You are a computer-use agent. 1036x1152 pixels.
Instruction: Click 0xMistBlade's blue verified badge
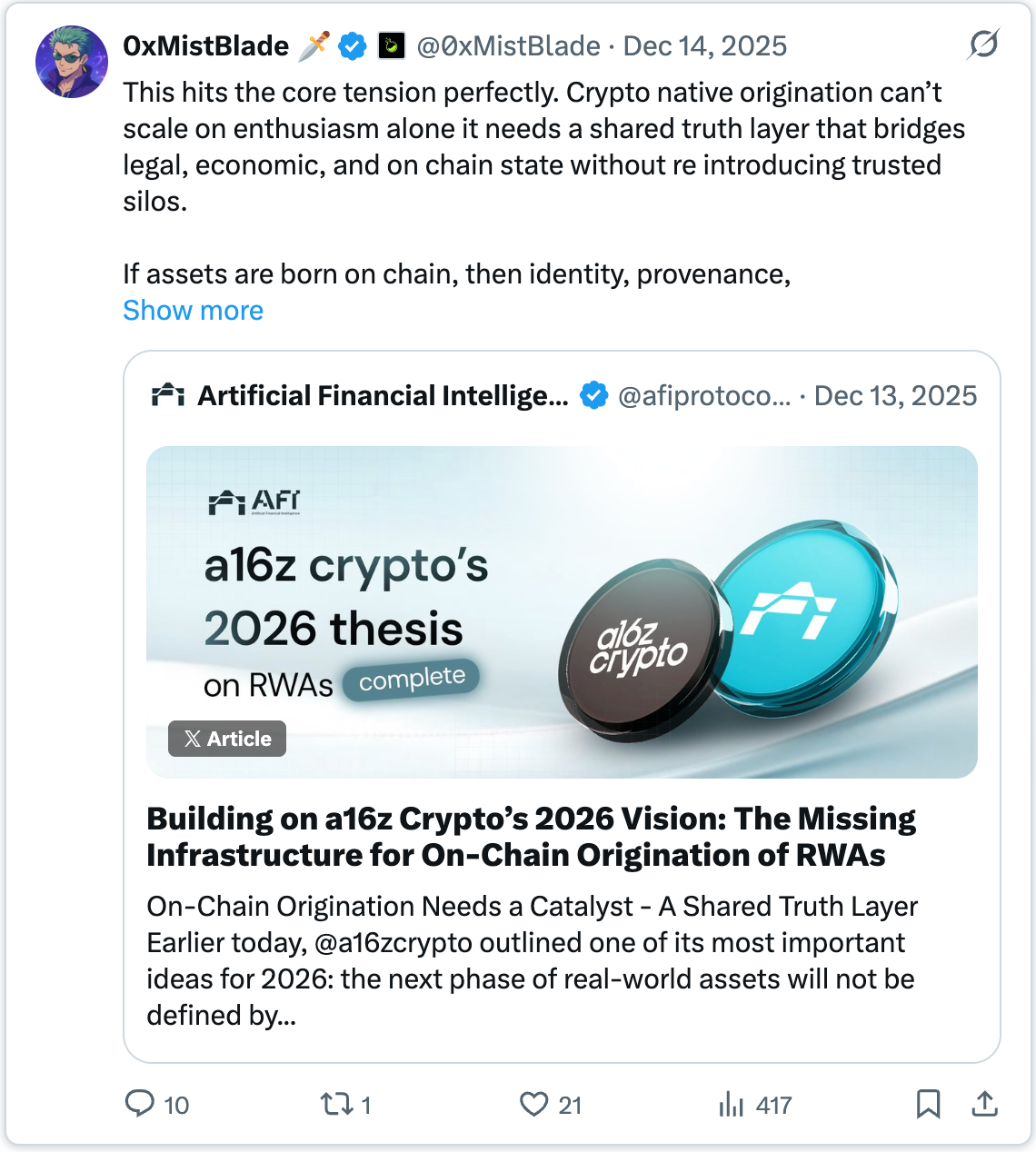tap(353, 45)
